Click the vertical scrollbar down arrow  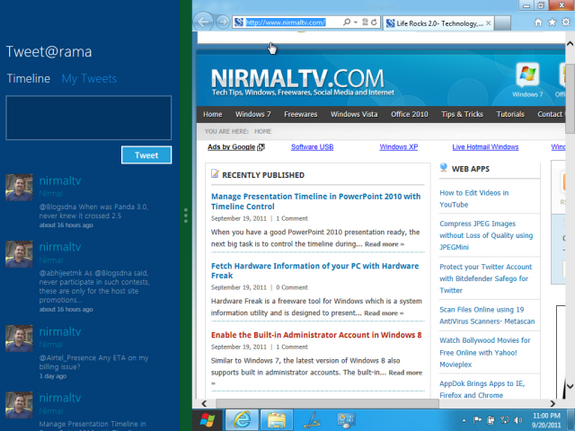(570, 386)
